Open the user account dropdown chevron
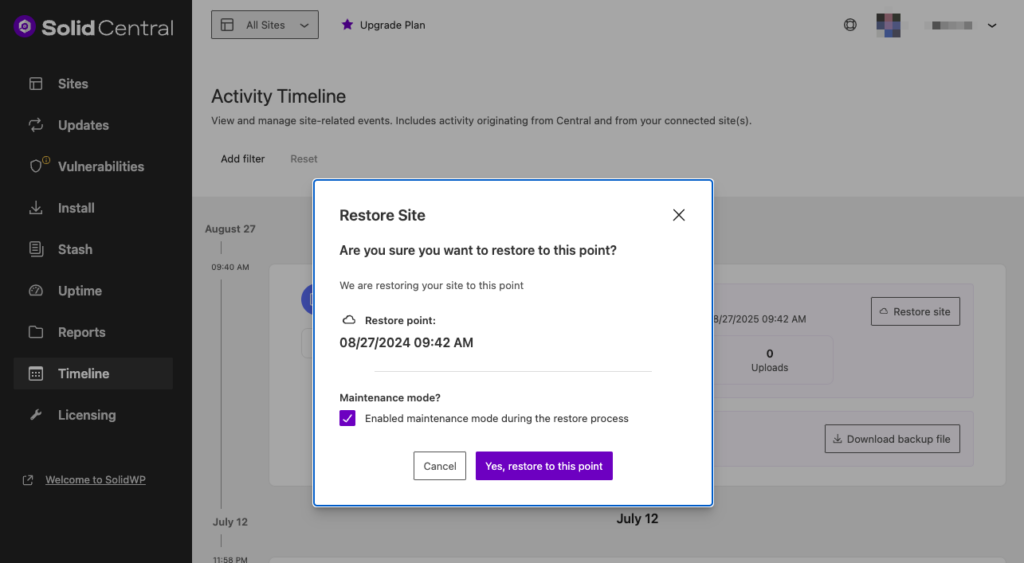Viewport: 1024px width, 563px height. point(992,26)
